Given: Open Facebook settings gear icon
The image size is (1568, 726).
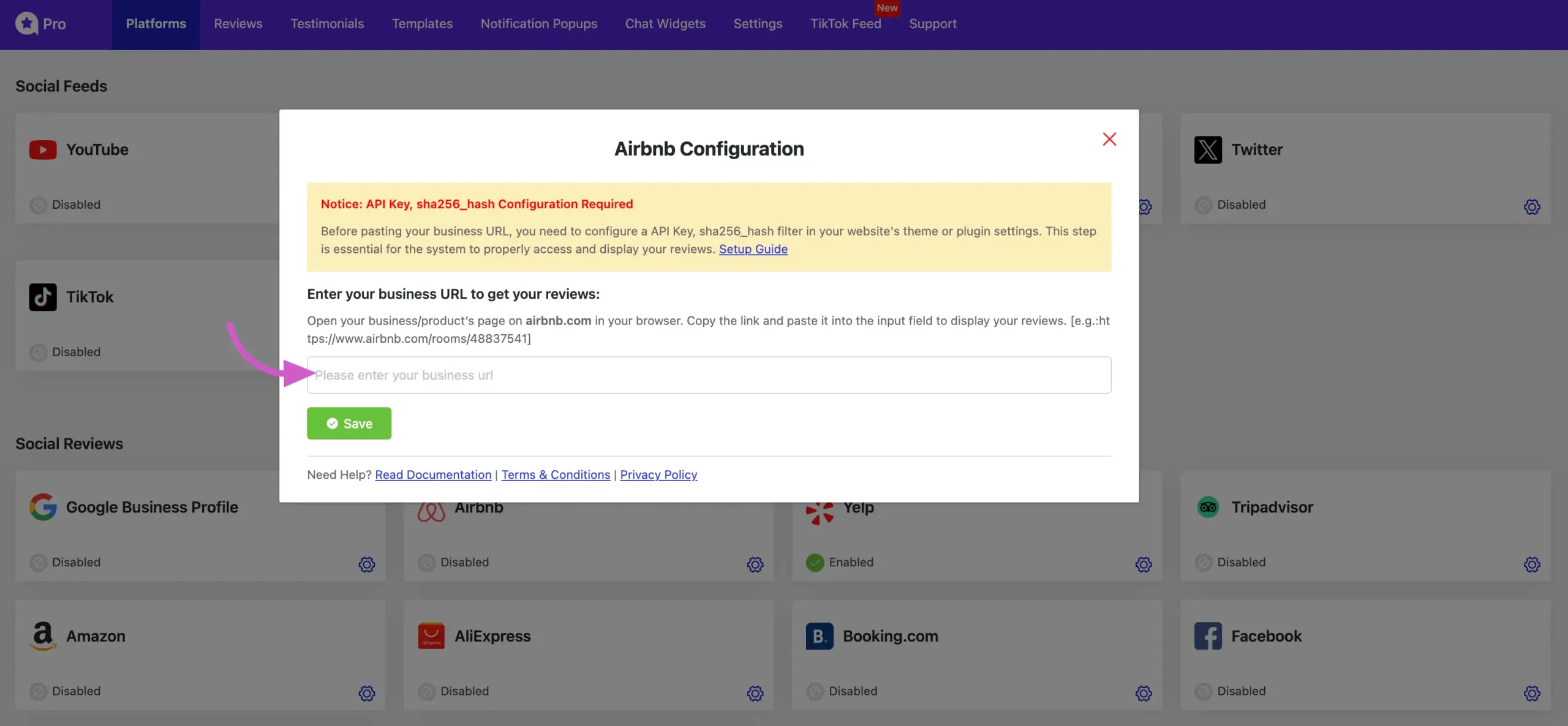Looking at the screenshot, I should point(1531,693).
